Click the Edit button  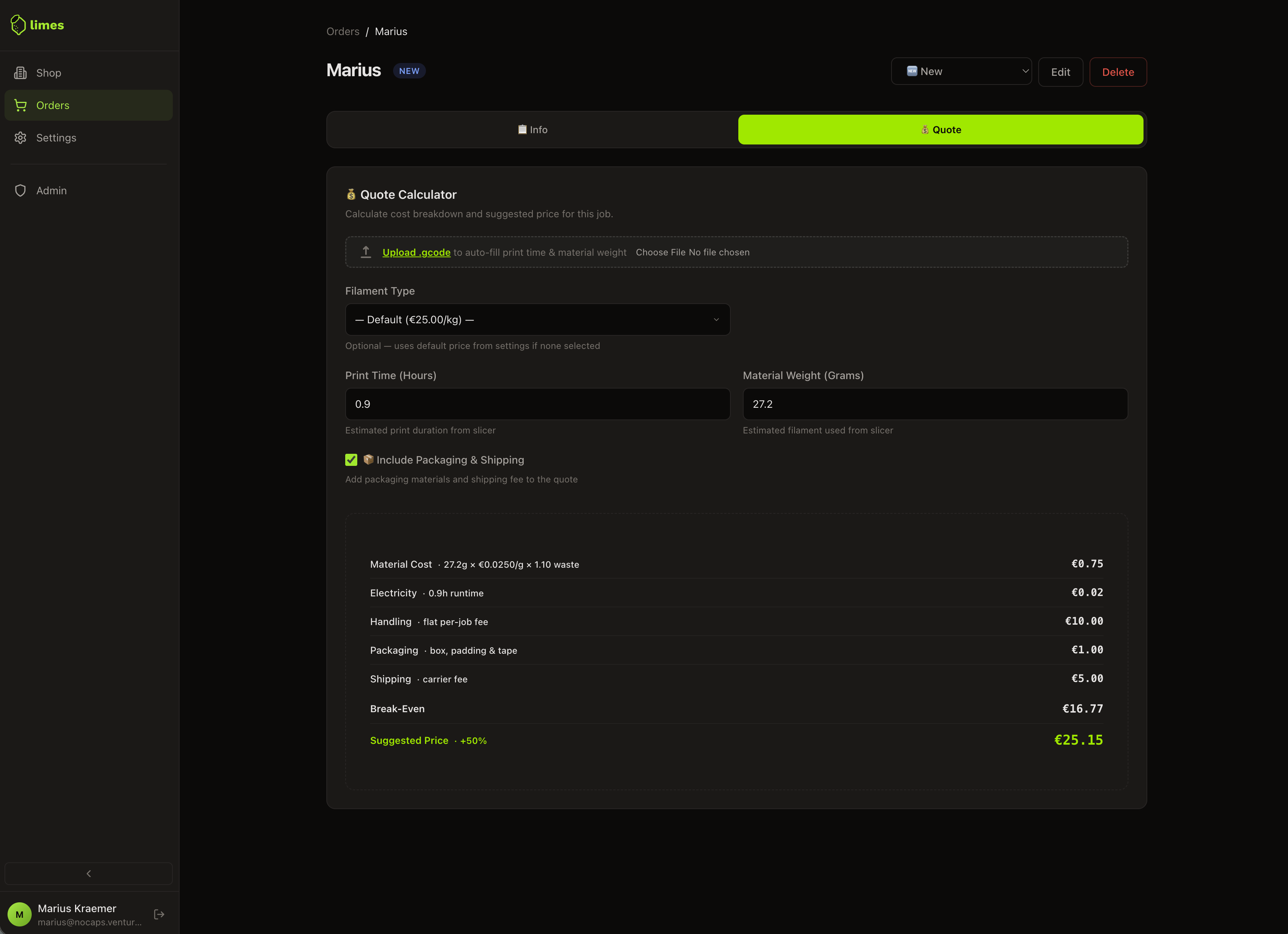(1060, 72)
